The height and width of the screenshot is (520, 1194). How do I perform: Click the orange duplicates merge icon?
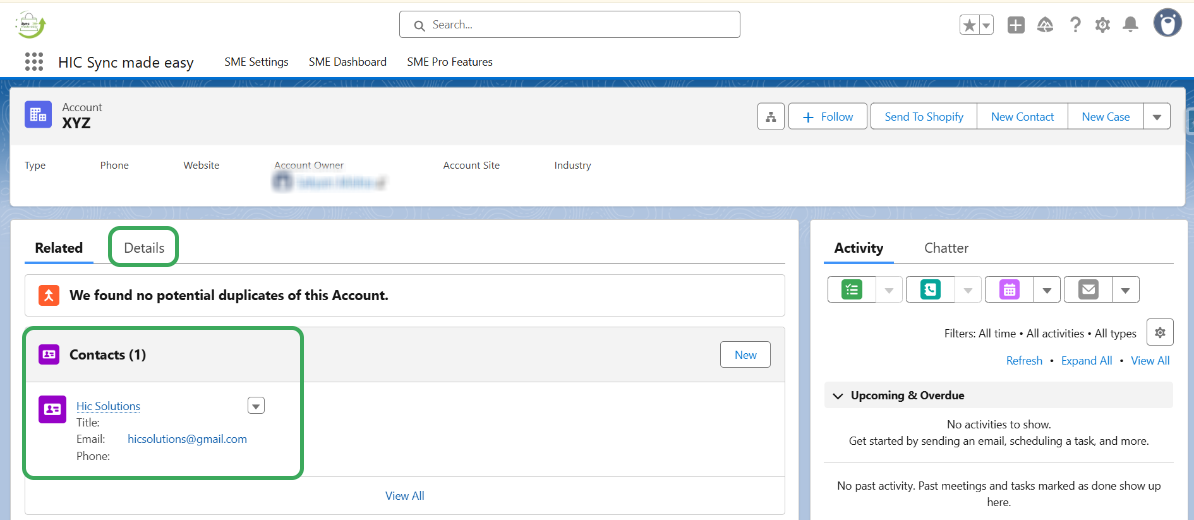click(49, 295)
